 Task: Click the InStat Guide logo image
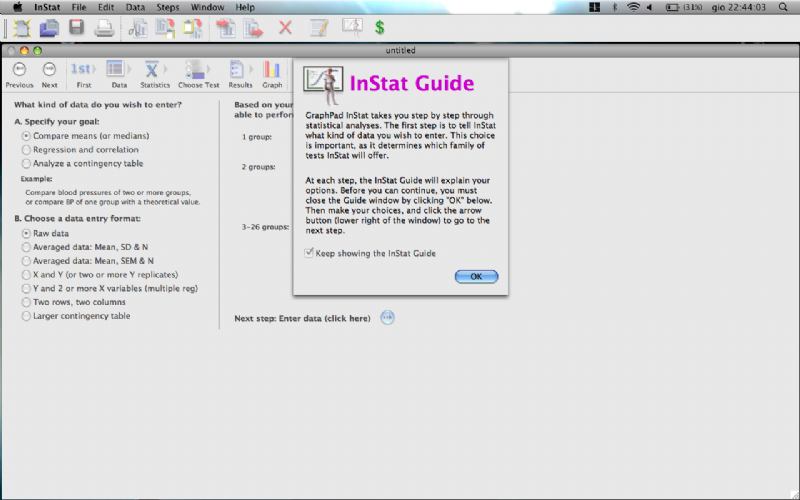pos(323,85)
